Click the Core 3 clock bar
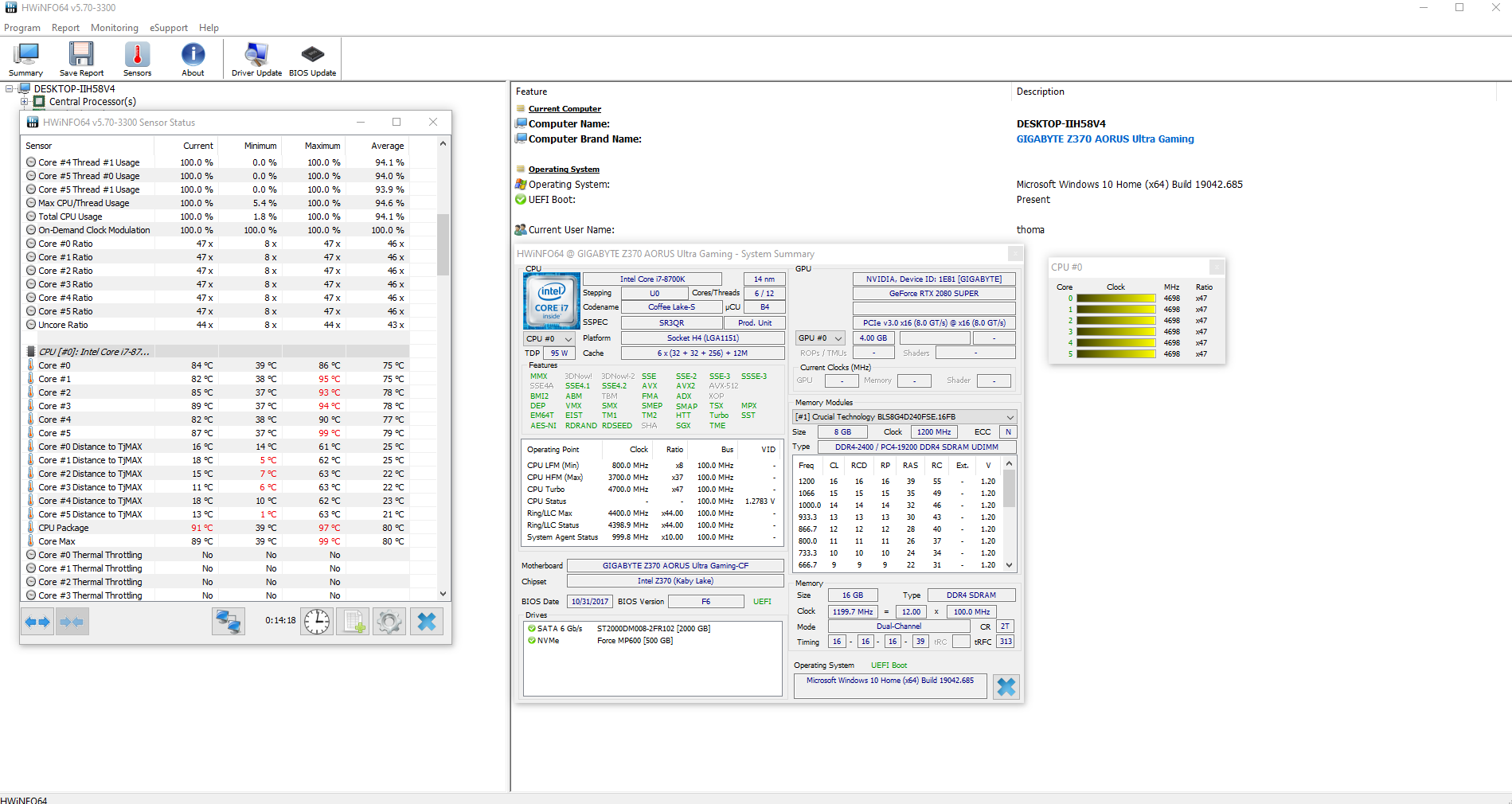 pyautogui.click(x=1115, y=332)
